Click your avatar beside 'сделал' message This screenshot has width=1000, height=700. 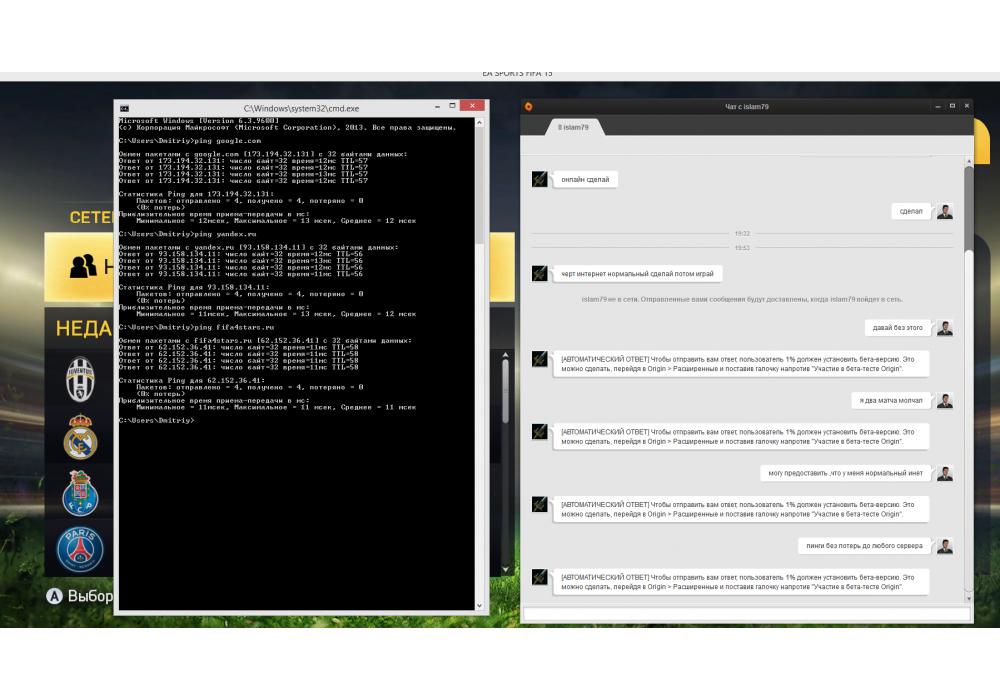(945, 211)
